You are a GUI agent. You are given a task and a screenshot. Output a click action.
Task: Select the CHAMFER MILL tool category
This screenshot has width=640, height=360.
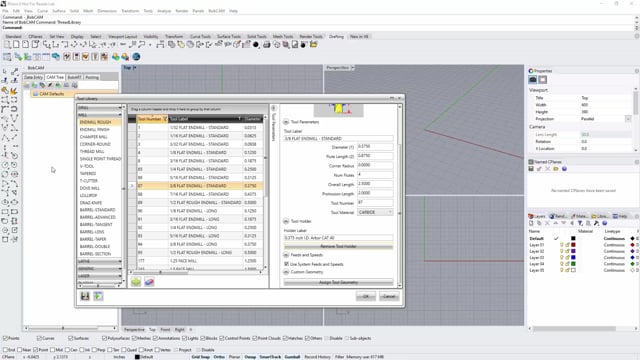pyautogui.click(x=94, y=137)
